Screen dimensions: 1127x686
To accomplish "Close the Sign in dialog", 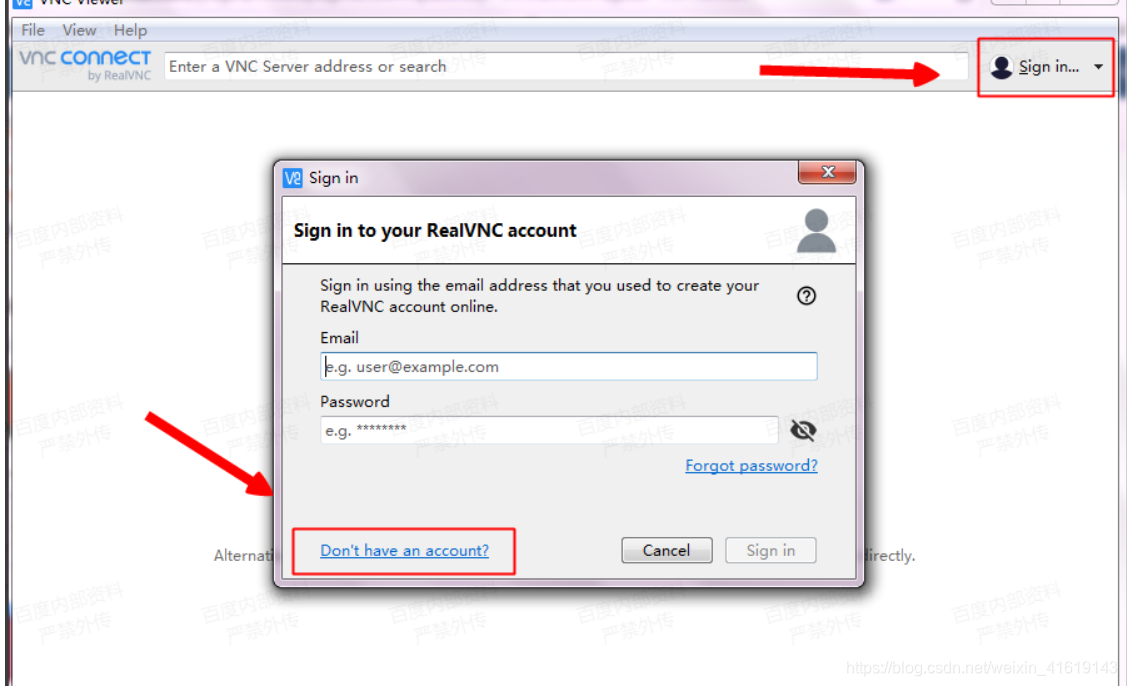I will click(827, 172).
